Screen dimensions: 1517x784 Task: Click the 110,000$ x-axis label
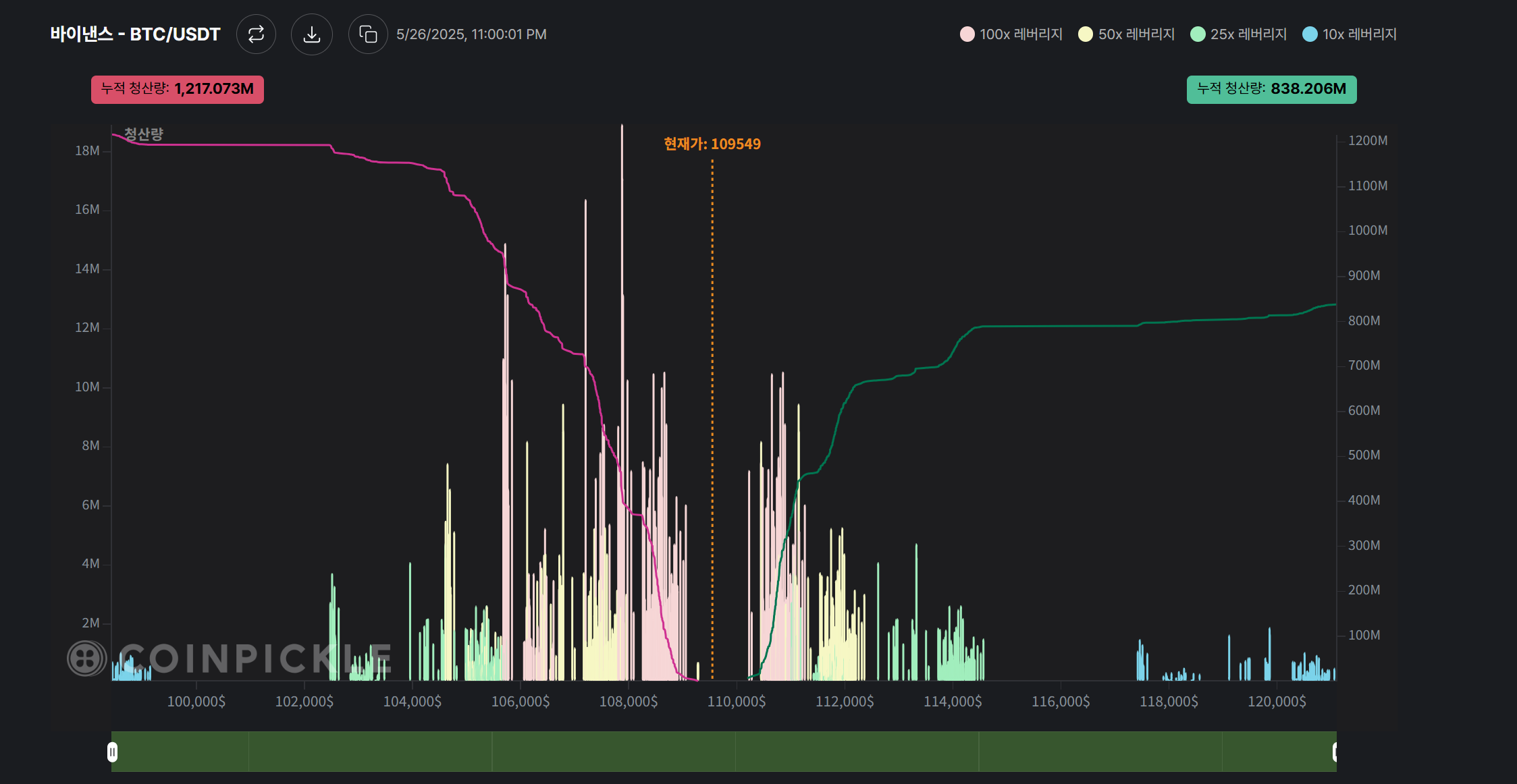coord(737,702)
